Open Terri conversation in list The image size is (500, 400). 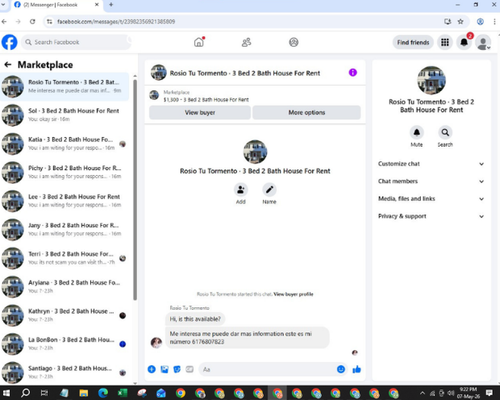click(65, 258)
